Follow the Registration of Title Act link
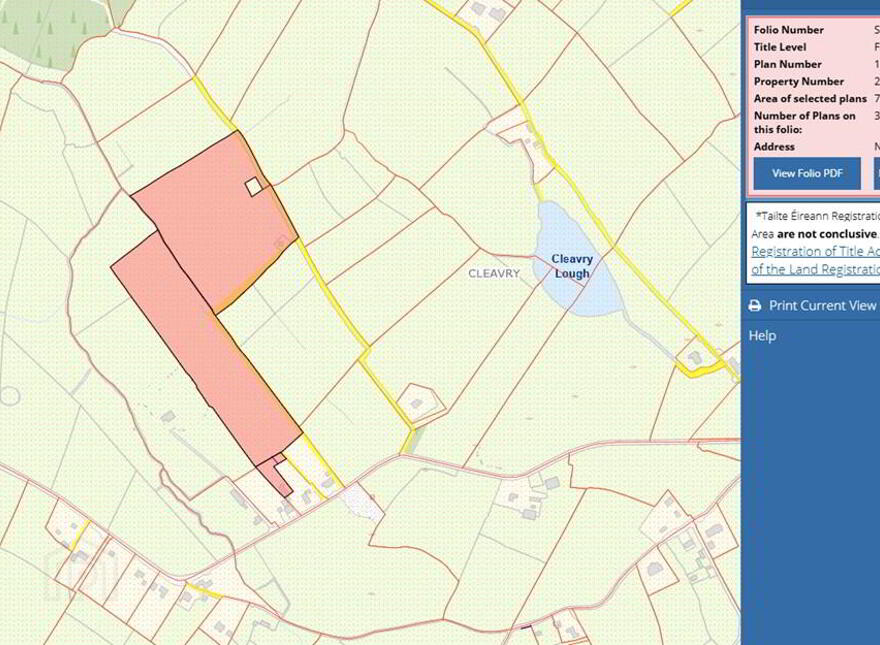Screen dimensions: 880x645 815,251
